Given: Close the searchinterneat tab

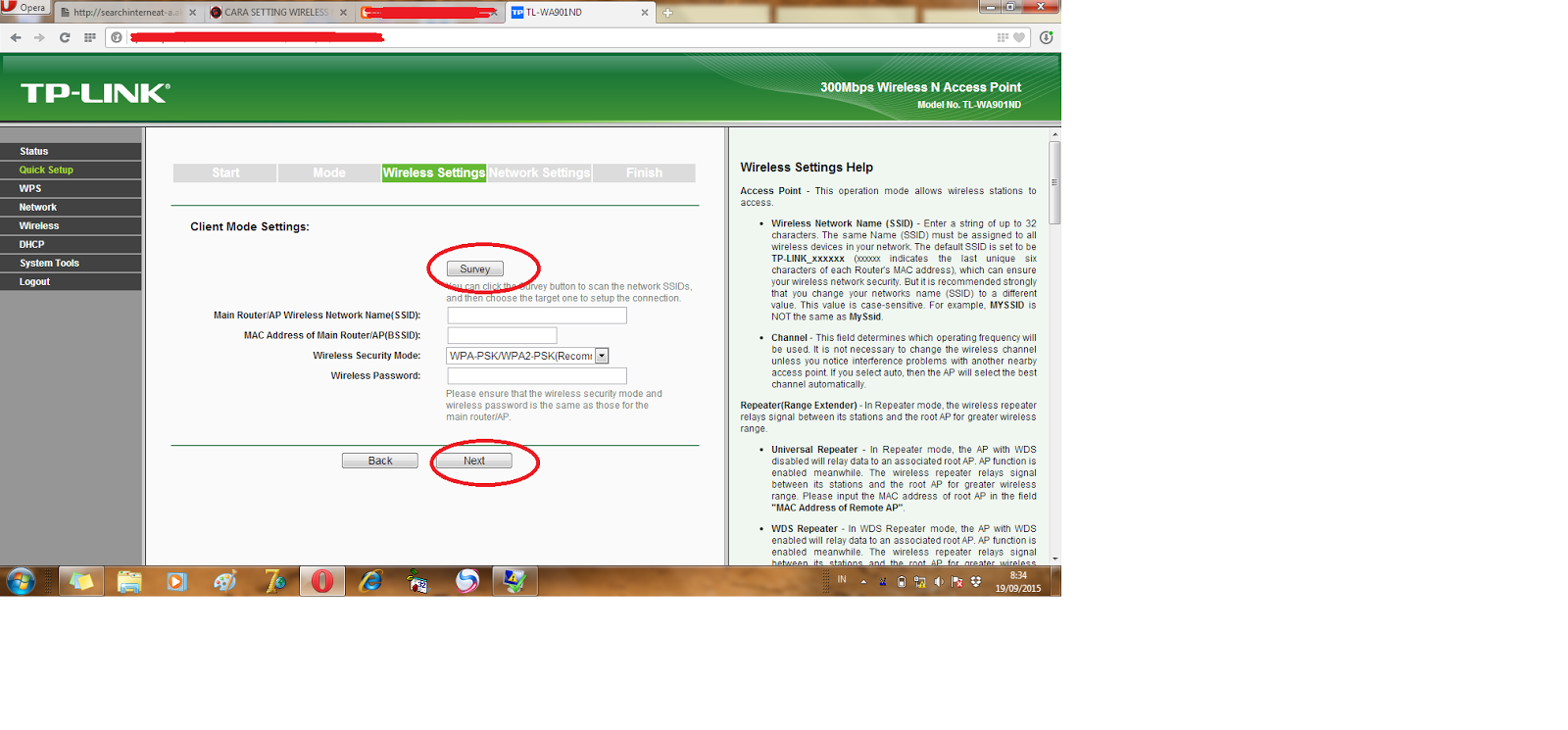Looking at the screenshot, I should click(x=192, y=13).
